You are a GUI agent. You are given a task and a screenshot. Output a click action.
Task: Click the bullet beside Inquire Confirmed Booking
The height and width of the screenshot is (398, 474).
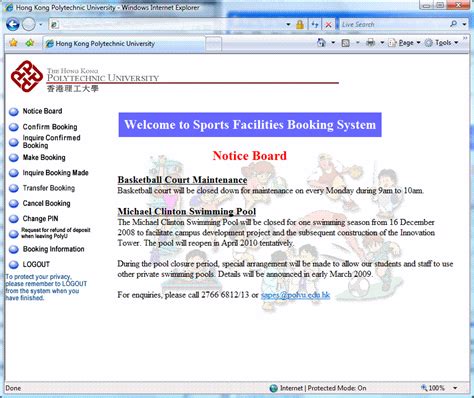[x=14, y=142]
